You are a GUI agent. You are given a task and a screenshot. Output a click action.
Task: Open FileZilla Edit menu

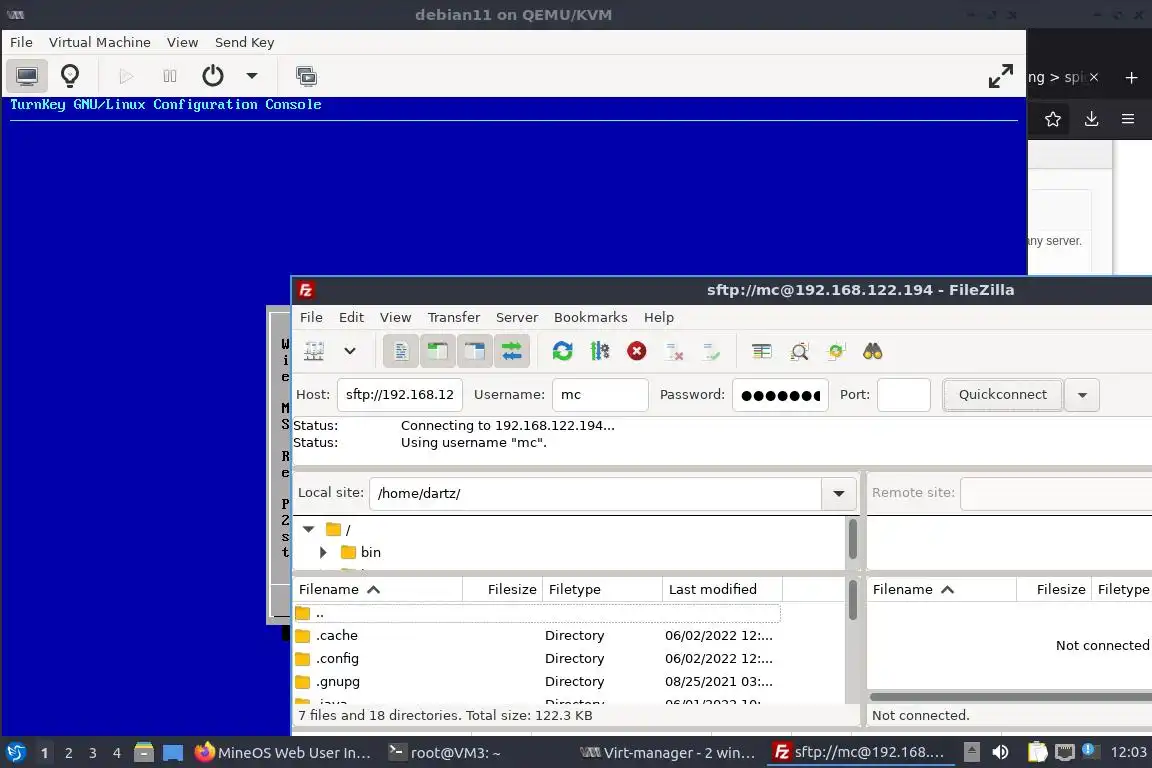point(351,317)
